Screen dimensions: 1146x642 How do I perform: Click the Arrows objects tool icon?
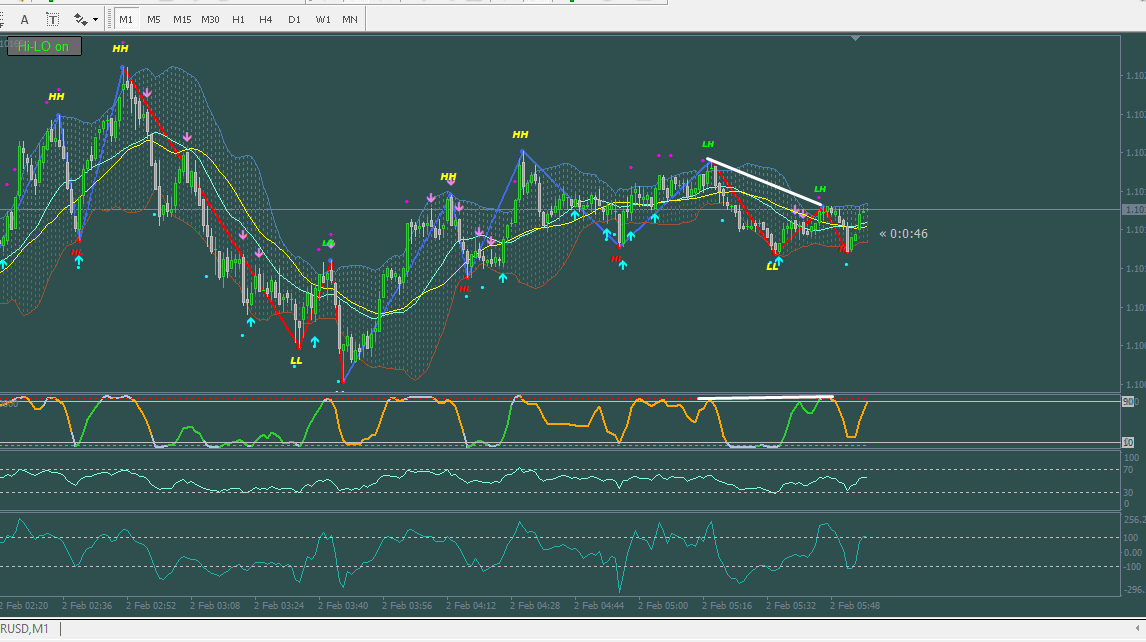78,19
